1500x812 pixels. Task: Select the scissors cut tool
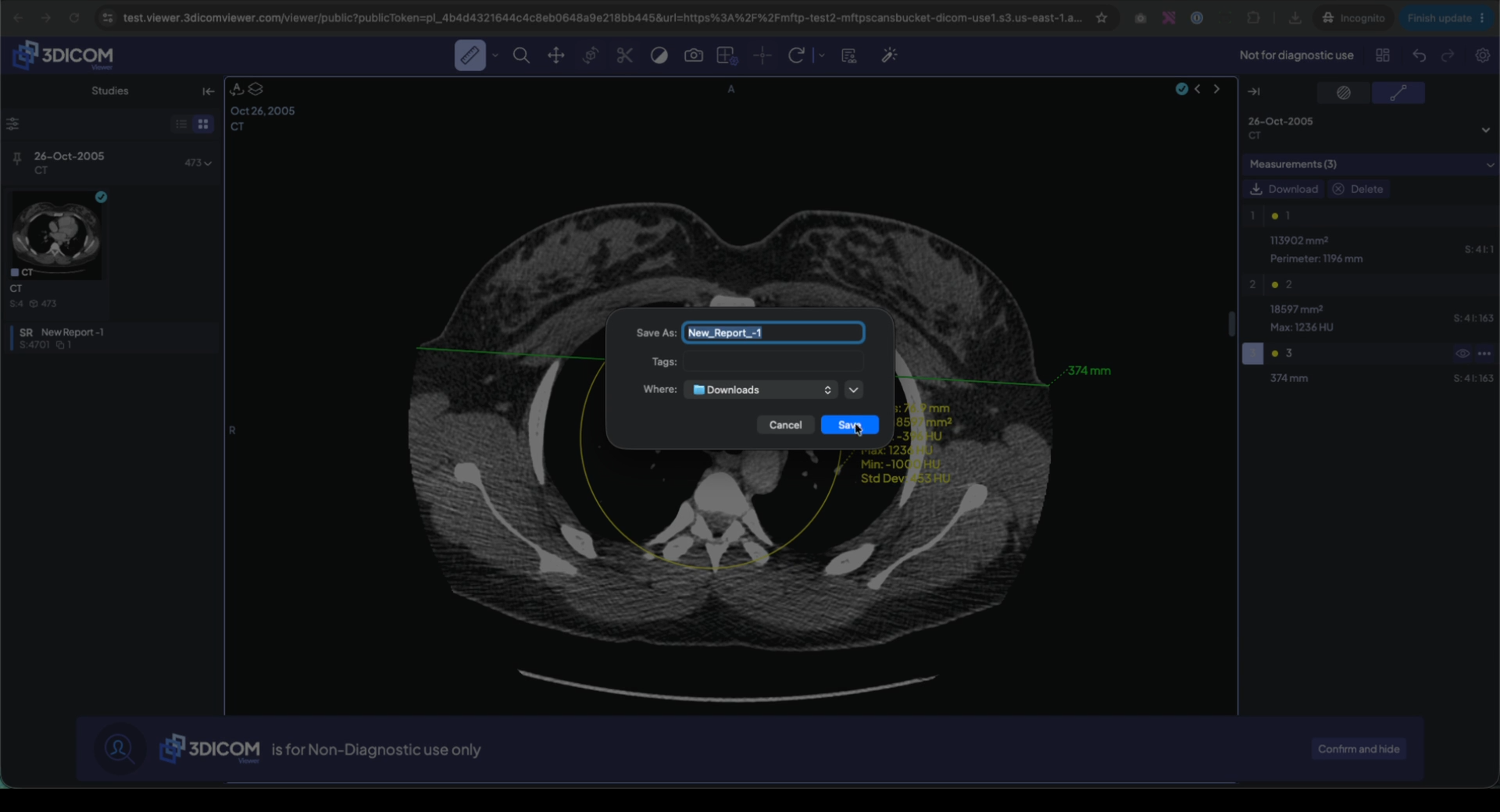coord(624,55)
